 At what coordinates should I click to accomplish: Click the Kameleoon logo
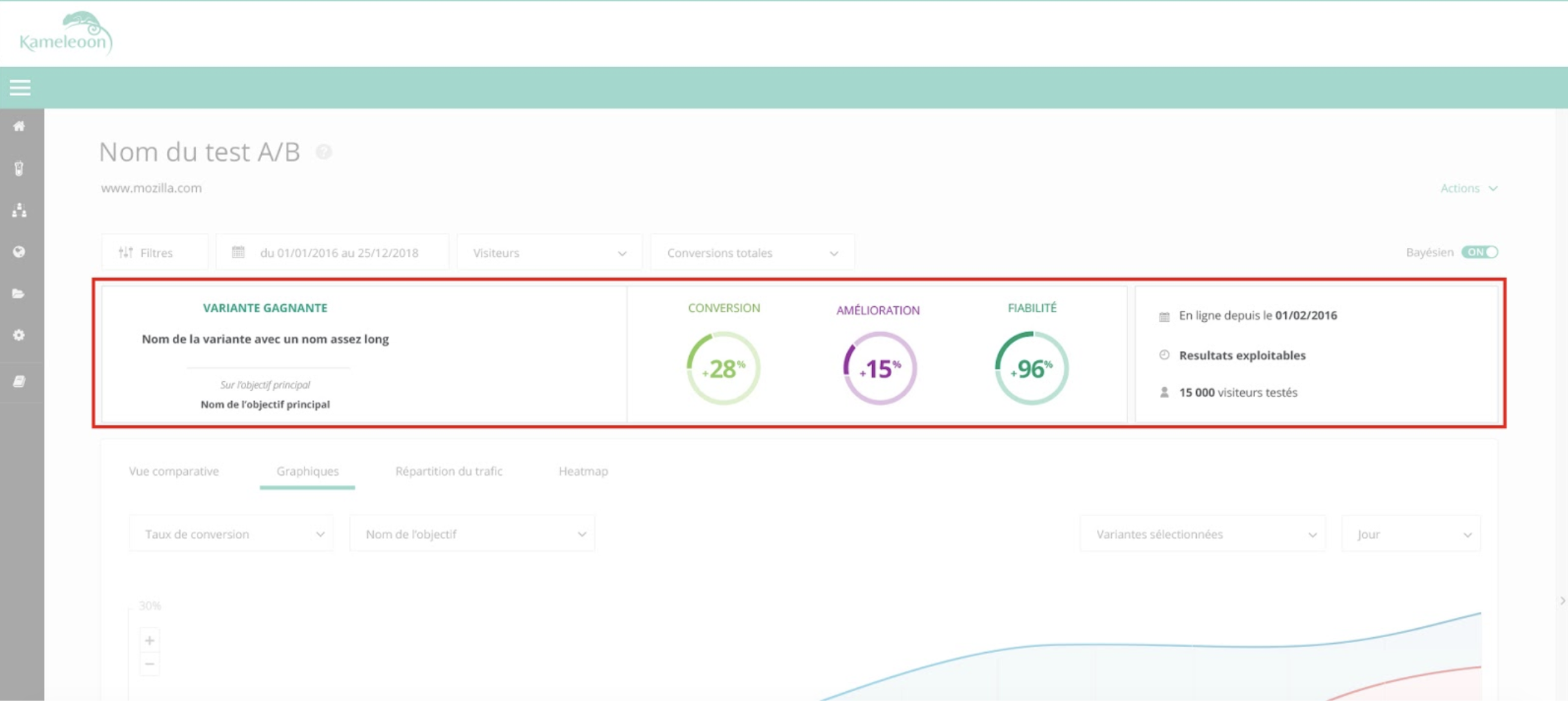[66, 34]
